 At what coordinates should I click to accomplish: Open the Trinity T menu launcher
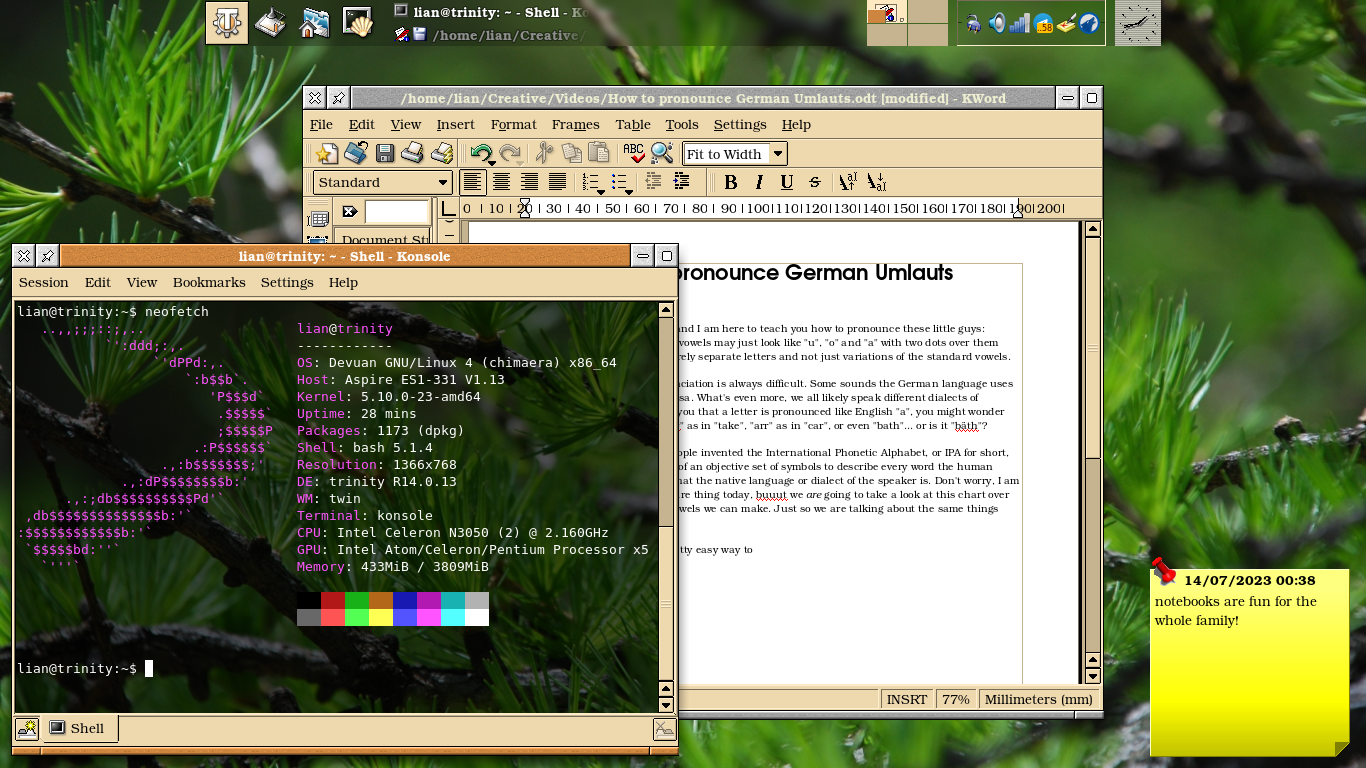pos(227,22)
